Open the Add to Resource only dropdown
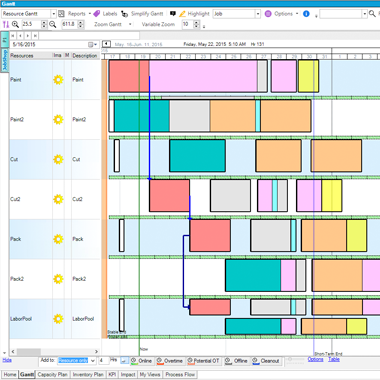This screenshot has width=380, height=380. coord(93,361)
